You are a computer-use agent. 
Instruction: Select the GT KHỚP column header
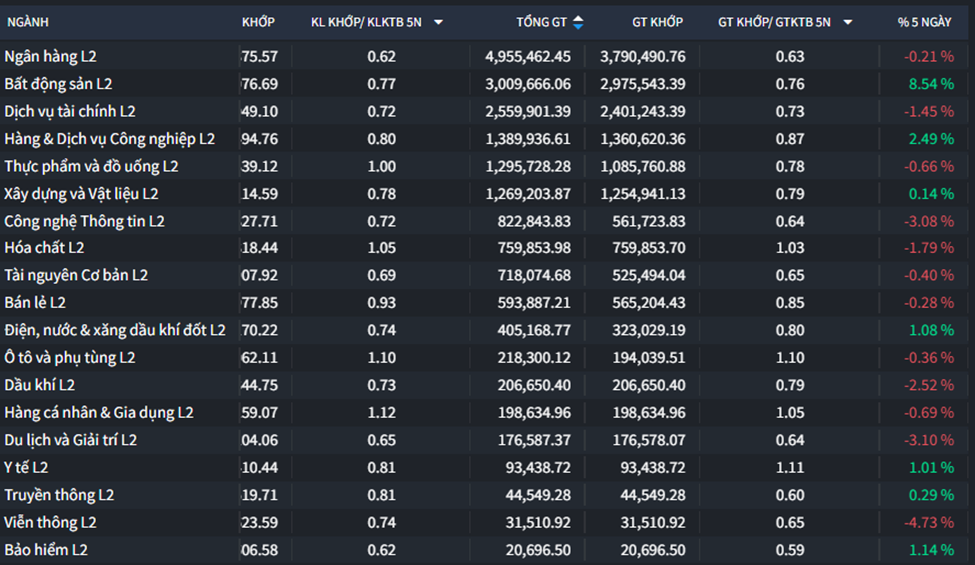[657, 22]
